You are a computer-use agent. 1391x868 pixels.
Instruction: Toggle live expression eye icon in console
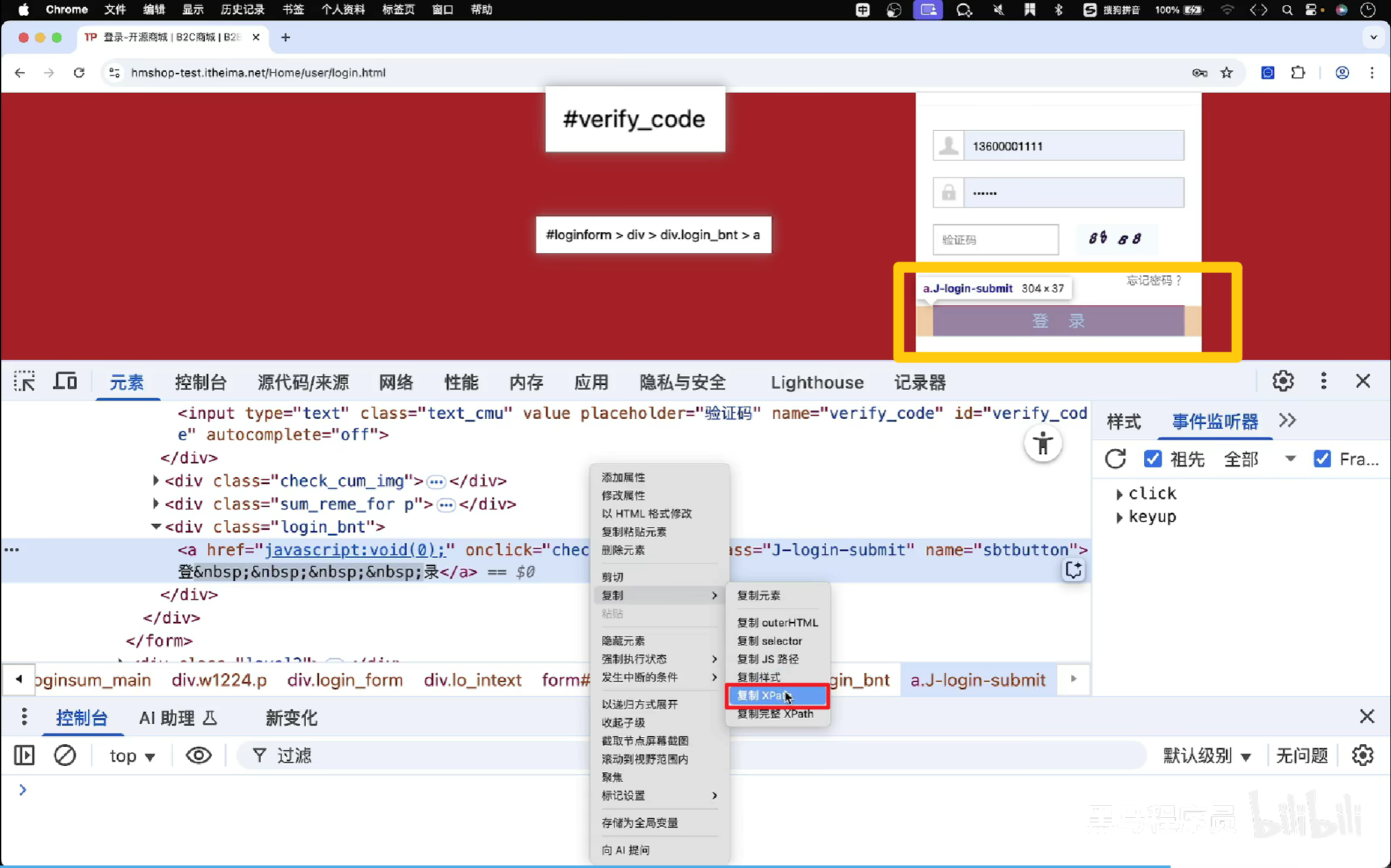pos(199,755)
